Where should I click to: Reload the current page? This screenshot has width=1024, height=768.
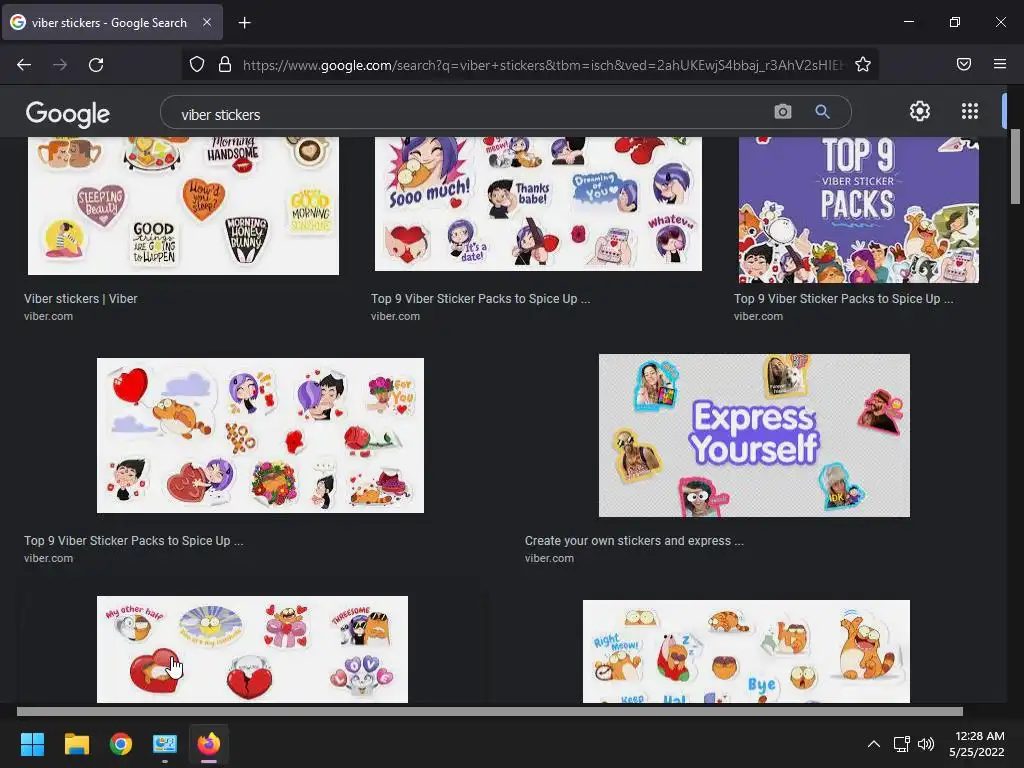tap(96, 65)
